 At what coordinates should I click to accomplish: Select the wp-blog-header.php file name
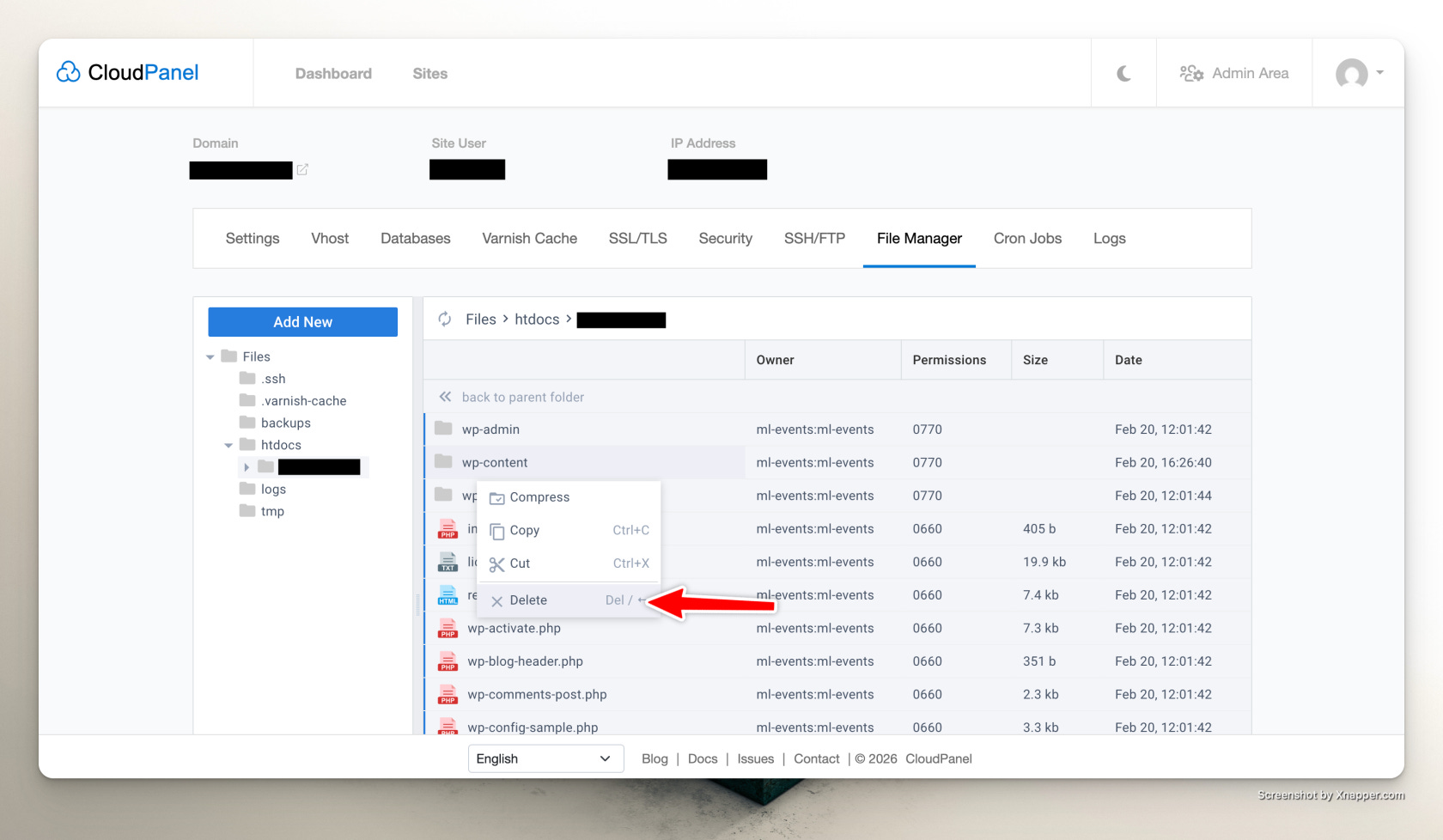pyautogui.click(x=525, y=661)
